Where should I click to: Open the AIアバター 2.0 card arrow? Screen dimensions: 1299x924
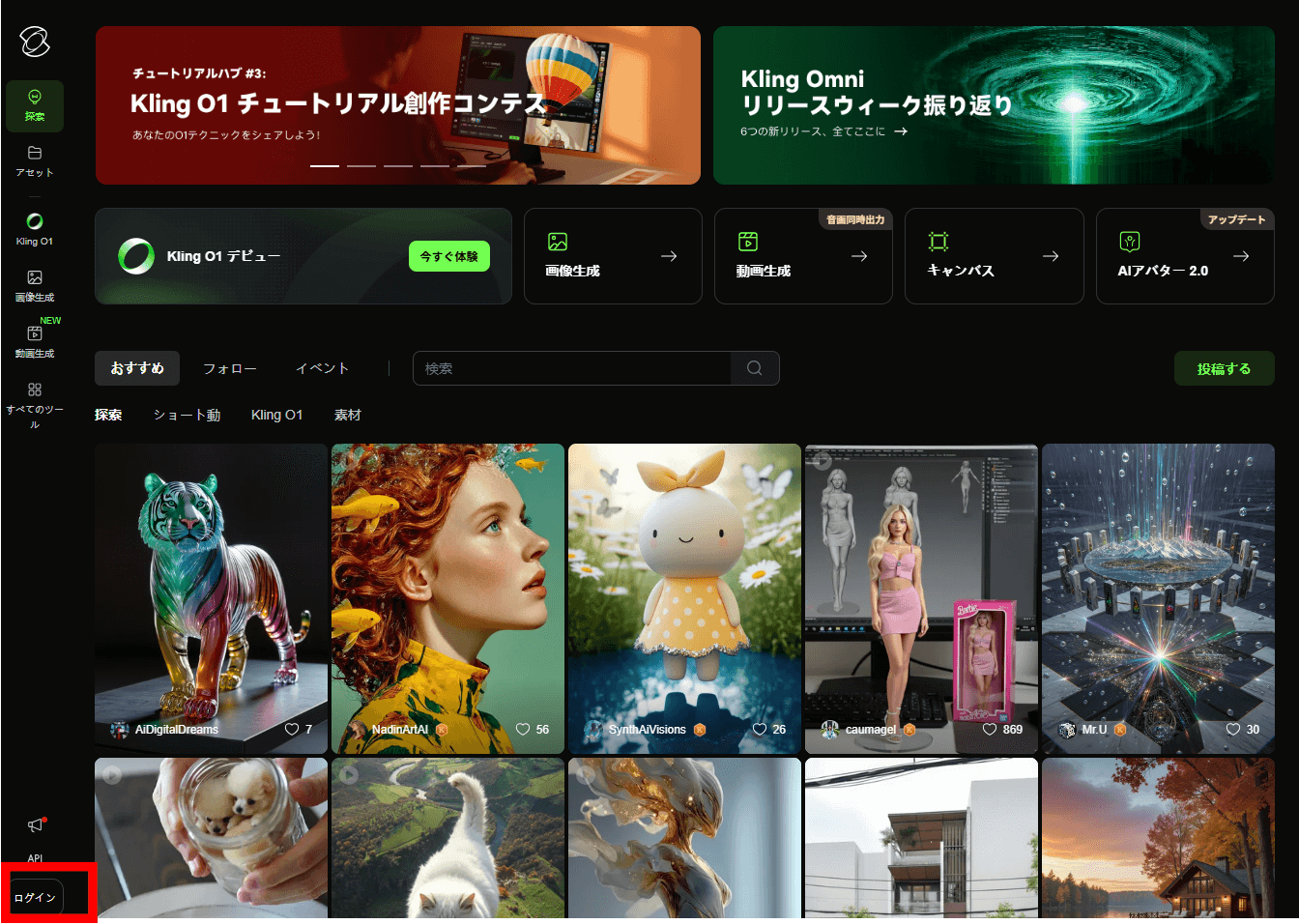[x=1241, y=256]
